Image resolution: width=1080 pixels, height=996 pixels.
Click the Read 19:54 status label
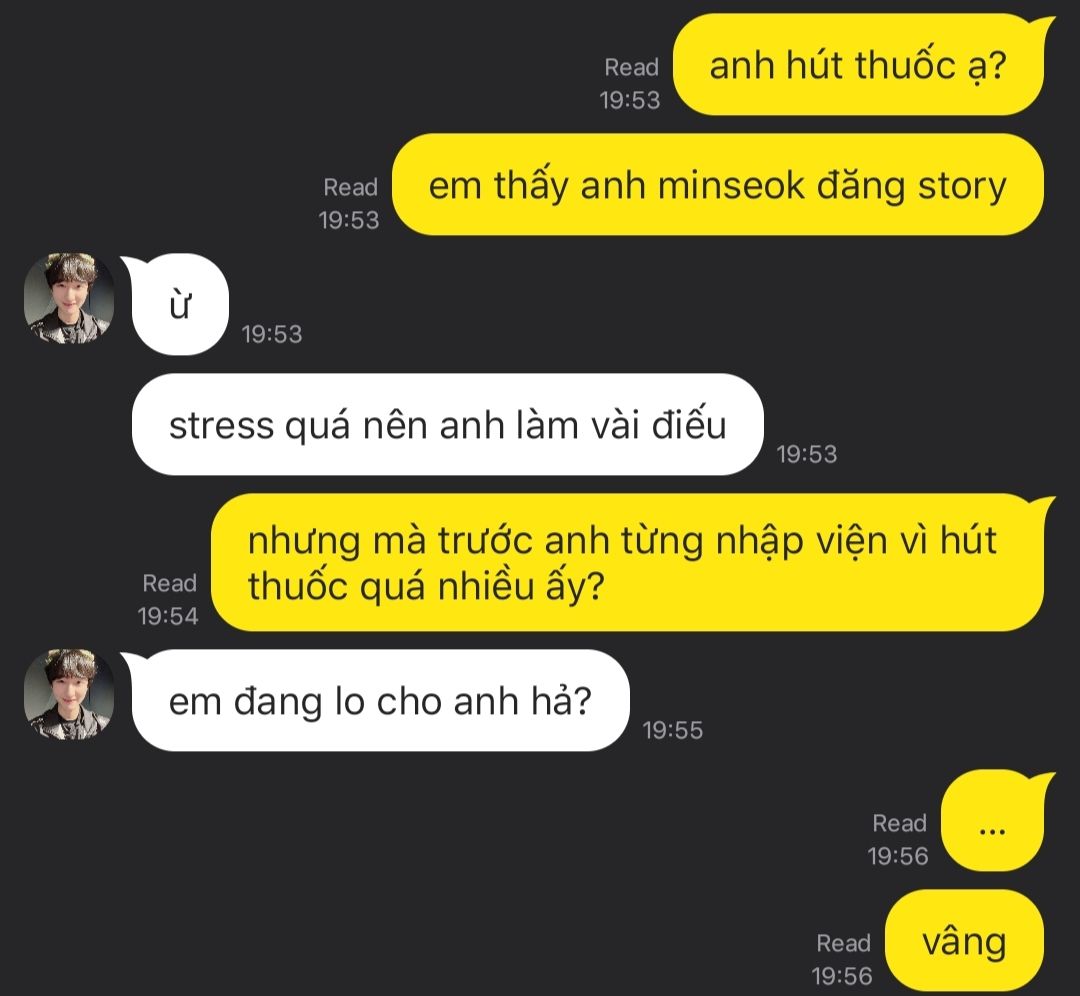point(168,599)
